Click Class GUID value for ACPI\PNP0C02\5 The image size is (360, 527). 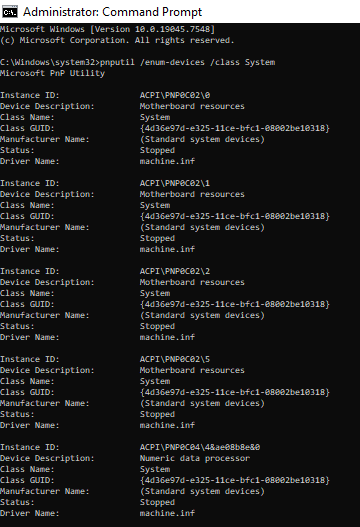pos(235,393)
